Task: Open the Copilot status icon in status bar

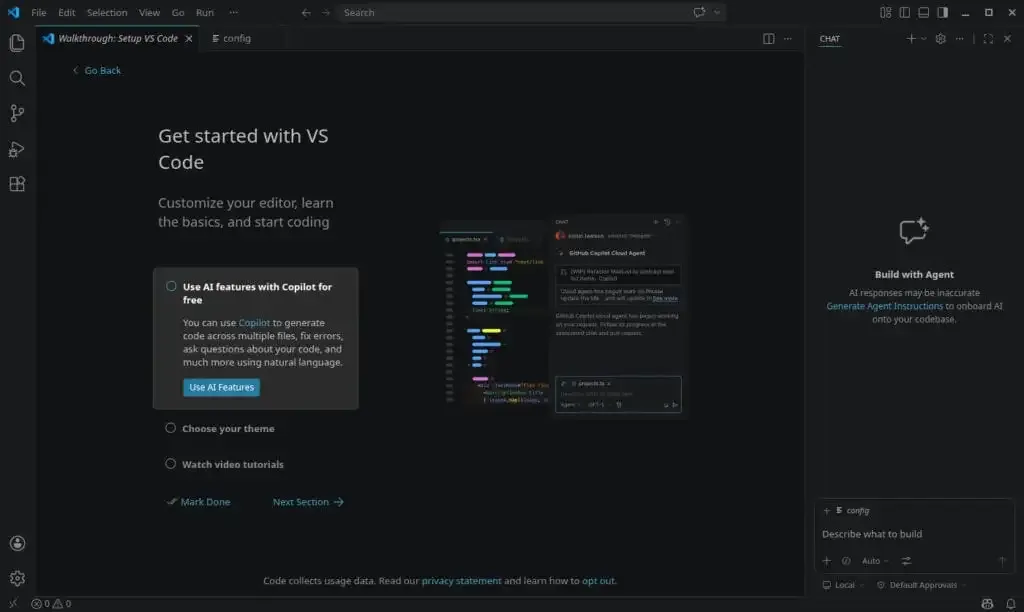Action: pyautogui.click(x=987, y=604)
